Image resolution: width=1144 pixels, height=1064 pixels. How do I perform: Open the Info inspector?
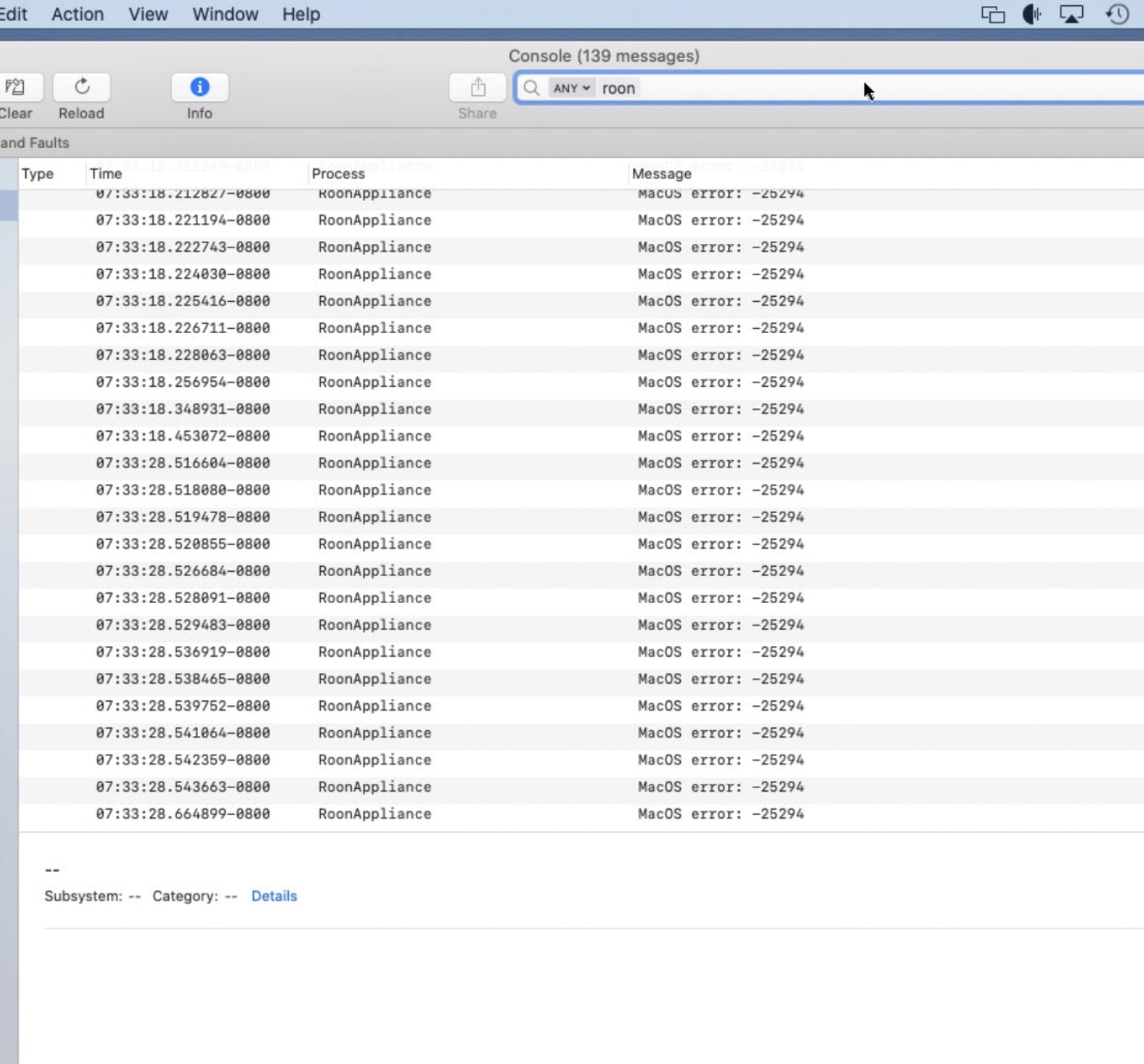tap(199, 88)
